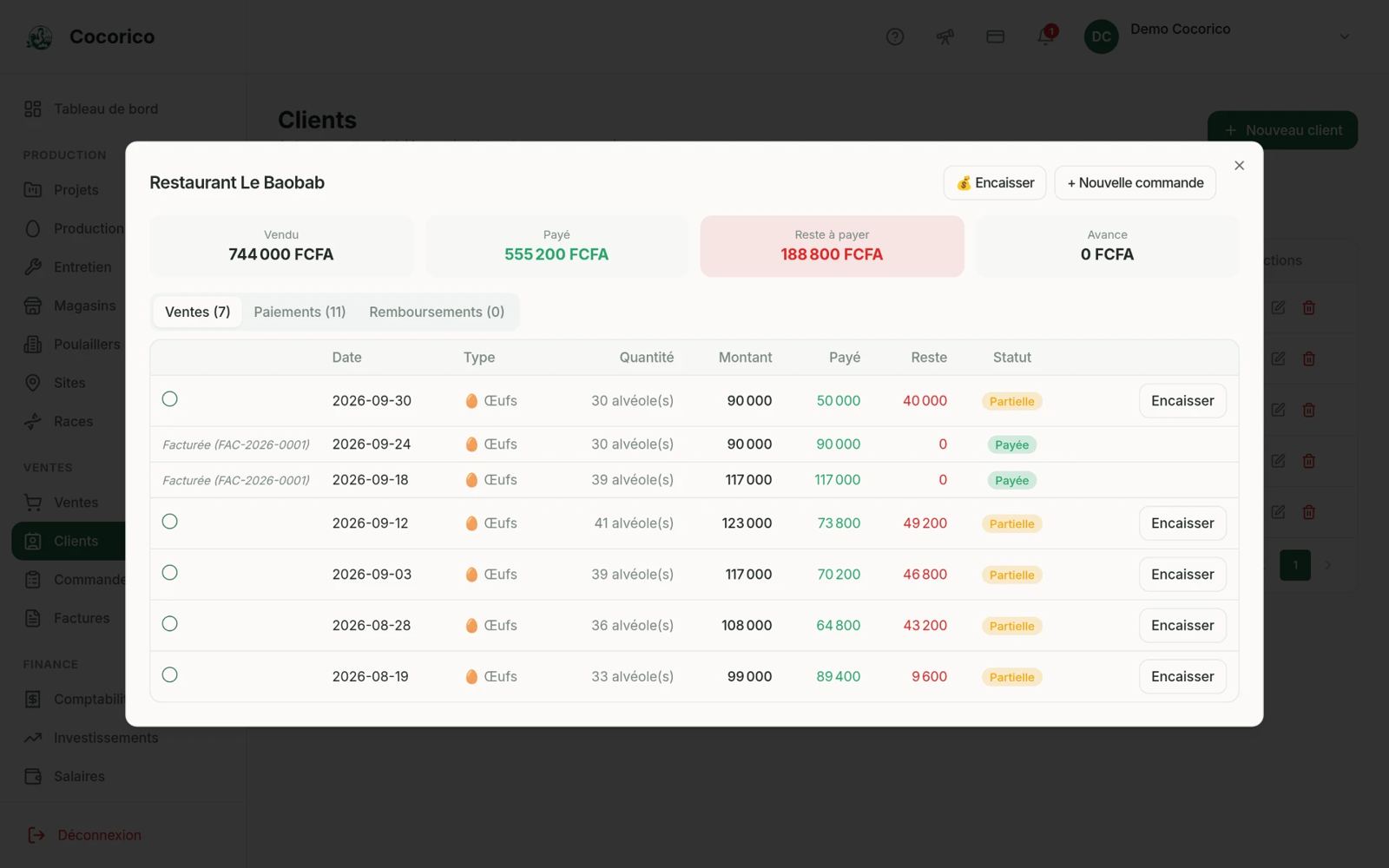Image resolution: width=1389 pixels, height=868 pixels.
Task: Click the 49 200 remaining amount
Action: click(x=925, y=523)
